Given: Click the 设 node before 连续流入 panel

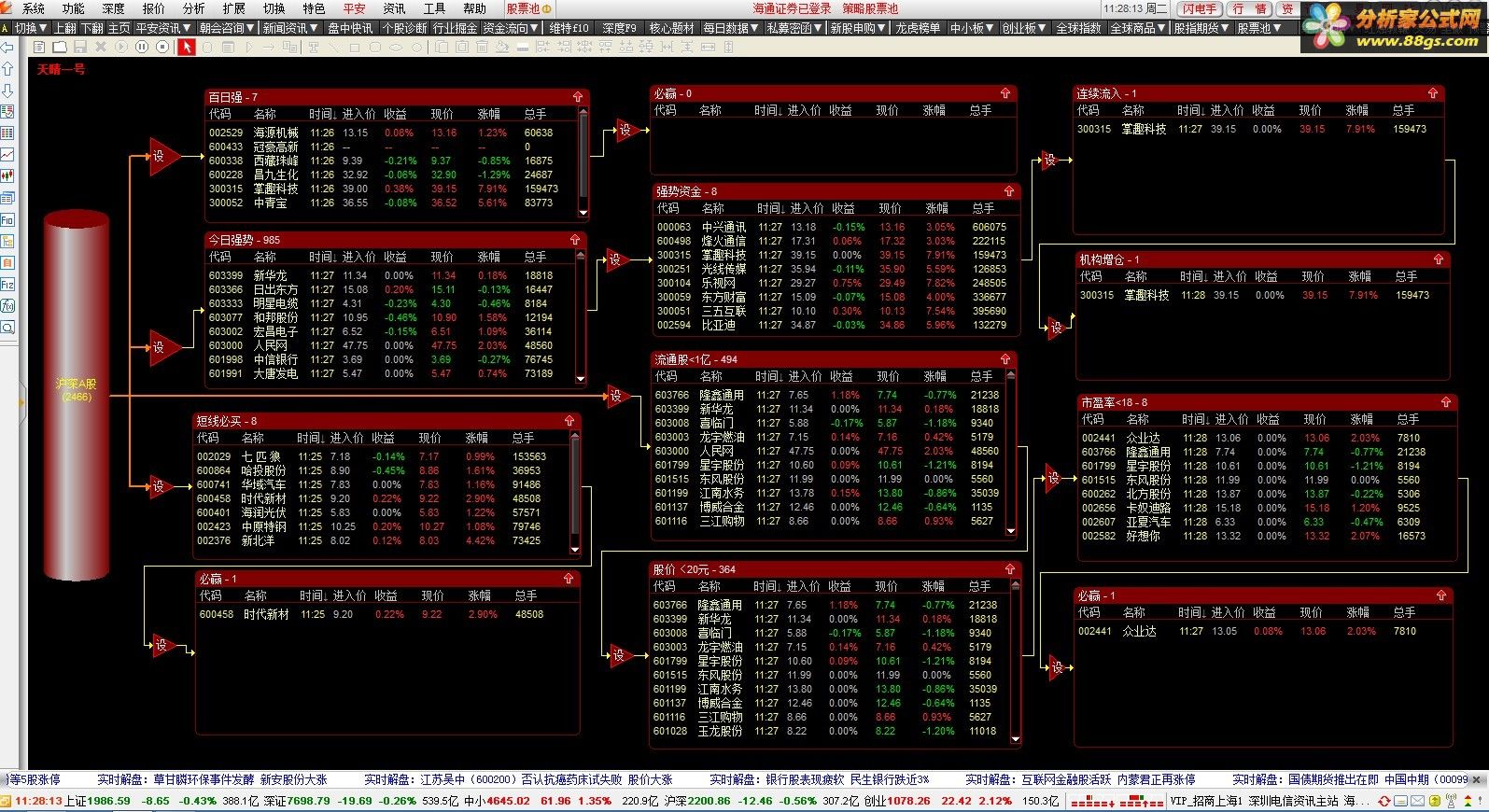Looking at the screenshot, I should coord(1051,160).
